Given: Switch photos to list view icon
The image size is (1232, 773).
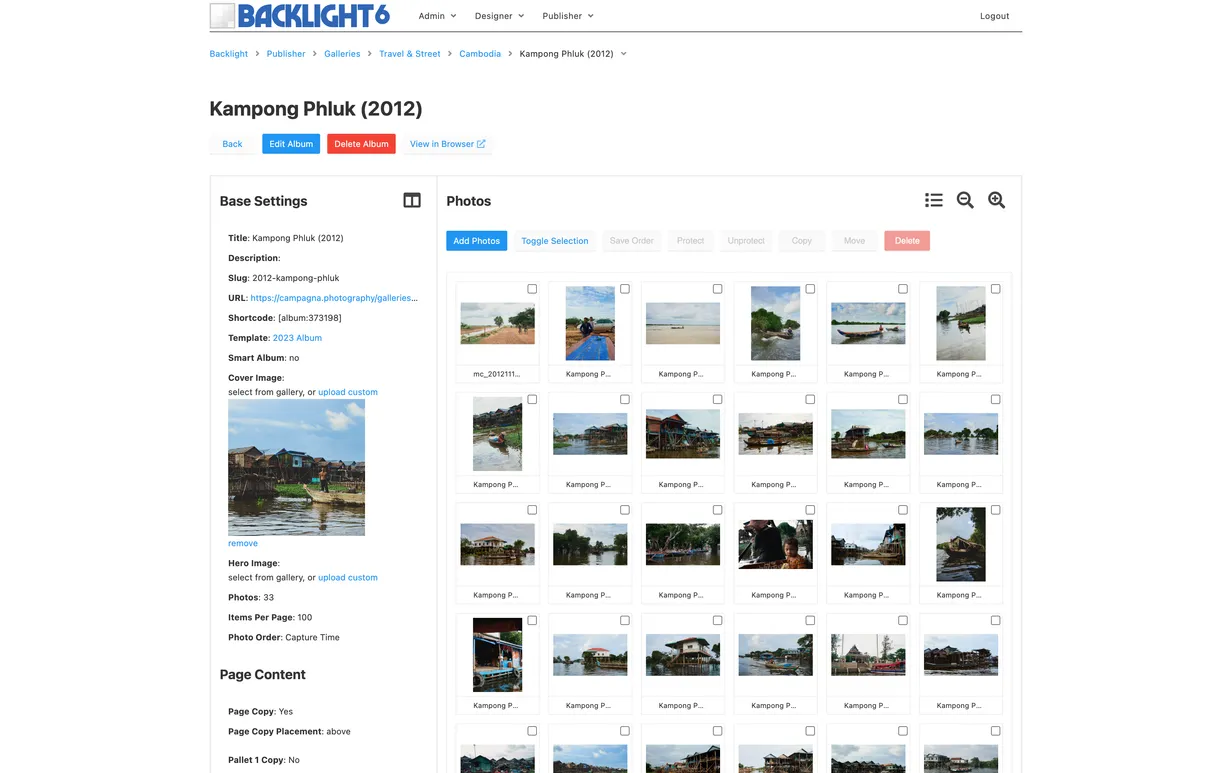Looking at the screenshot, I should (934, 200).
